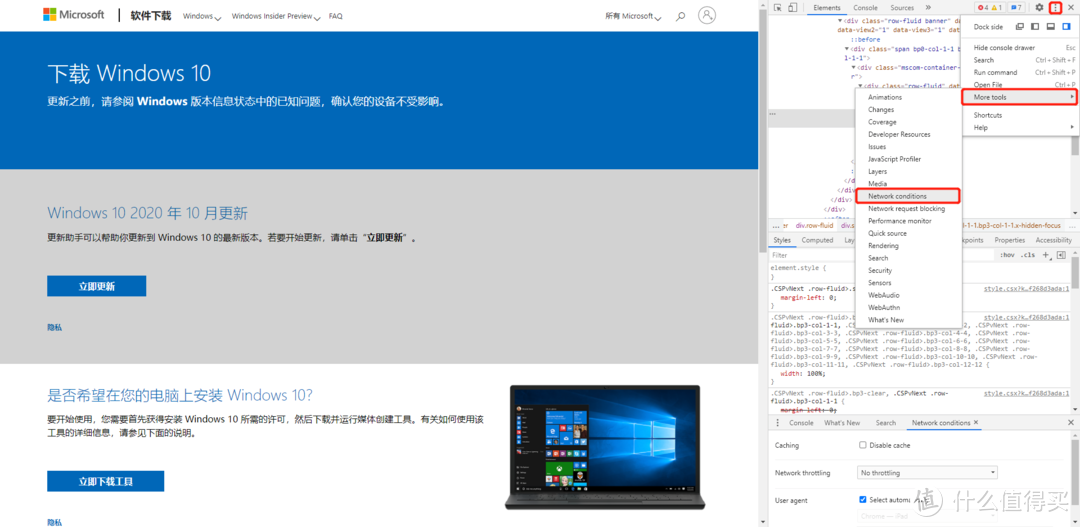The width and height of the screenshot is (1080, 527).
Task: Open Shortcuts from DevTools menu
Action: coord(1022,115)
